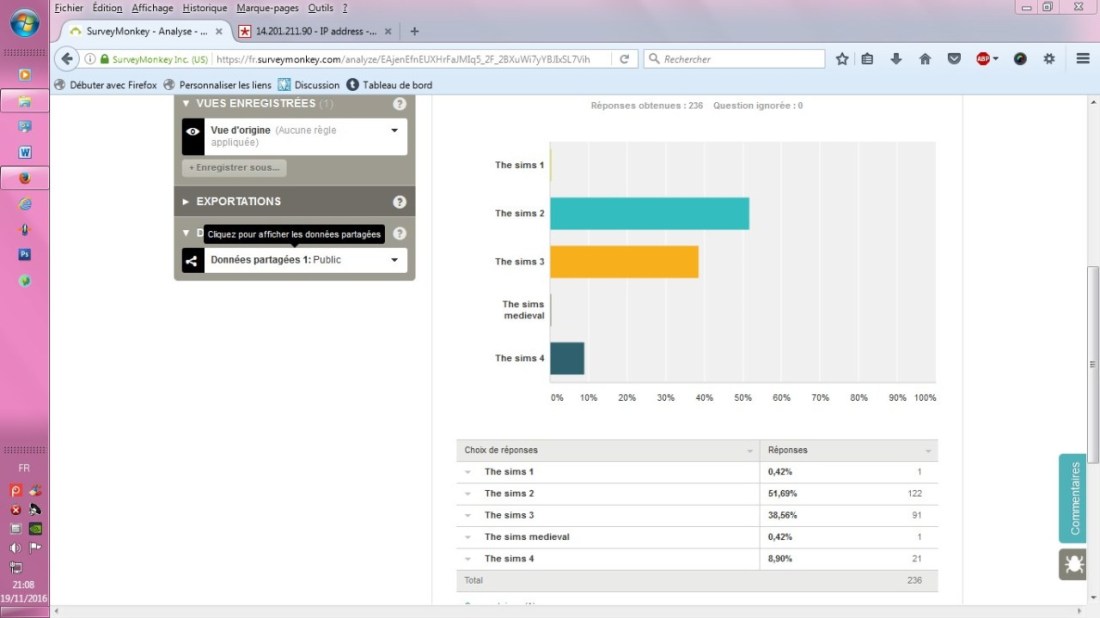Image resolution: width=1100 pixels, height=618 pixels.
Task: Open the Firefox hamburger menu
Action: pos(1083,59)
